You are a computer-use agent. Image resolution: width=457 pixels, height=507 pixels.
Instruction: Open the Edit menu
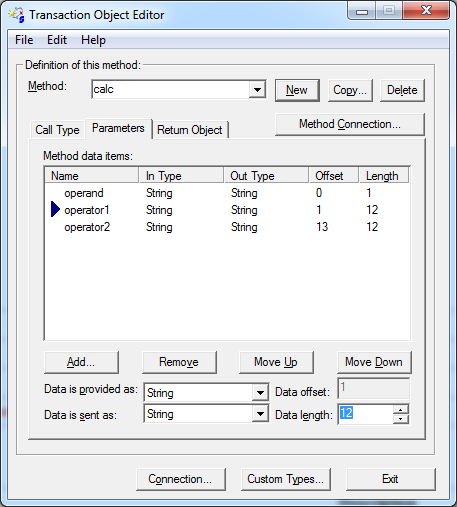[x=57, y=40]
